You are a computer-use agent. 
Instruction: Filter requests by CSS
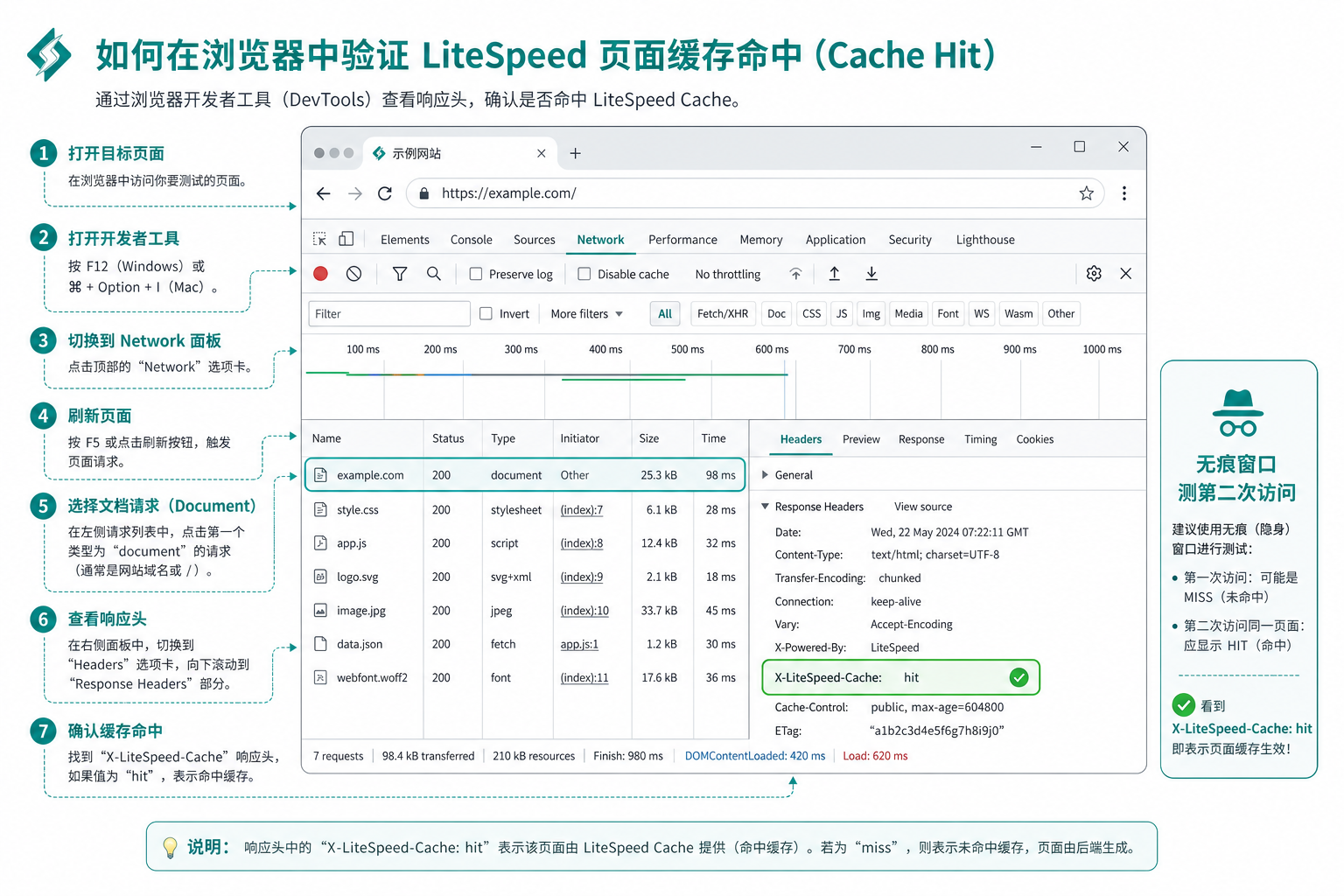812,313
